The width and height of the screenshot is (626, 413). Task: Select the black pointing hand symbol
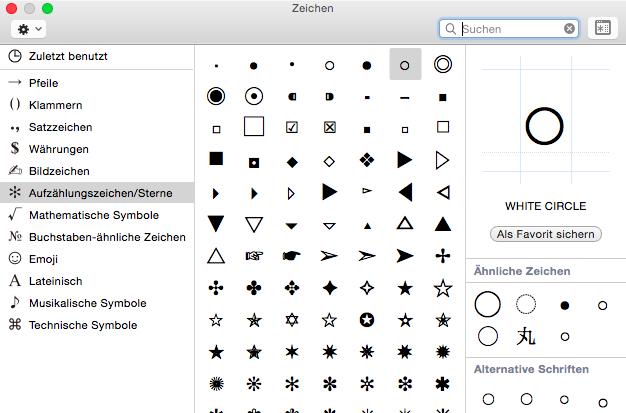[x=291, y=256]
